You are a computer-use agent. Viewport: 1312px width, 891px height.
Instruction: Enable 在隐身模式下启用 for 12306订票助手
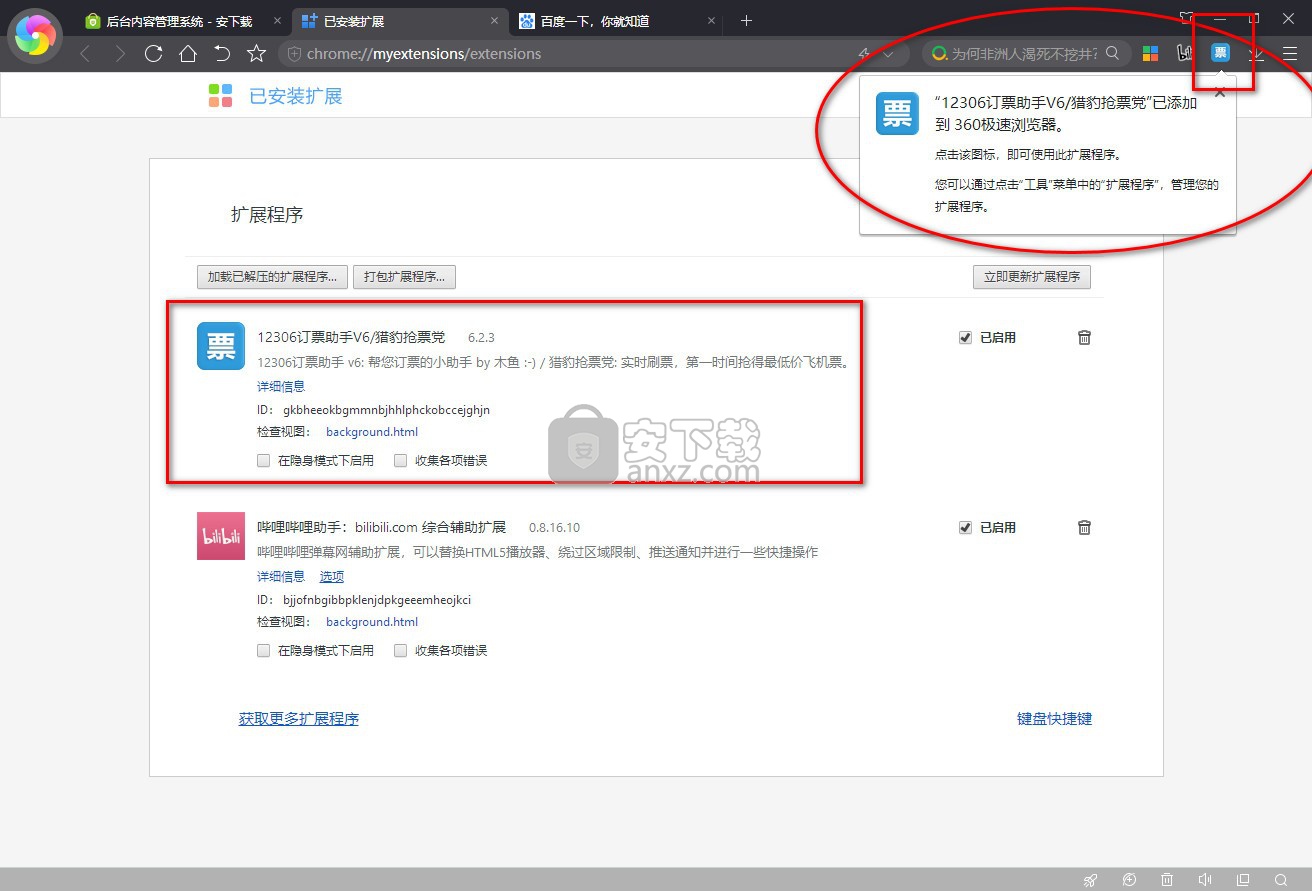[x=264, y=461]
